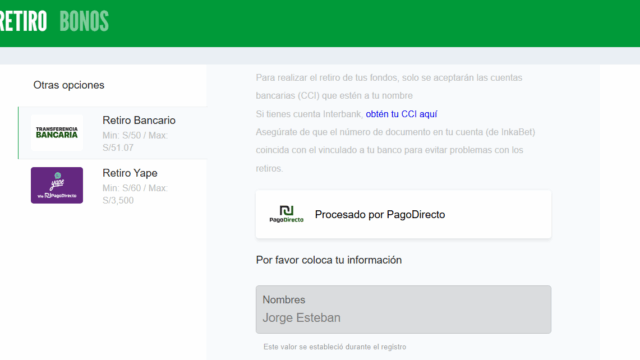Open the 'obtén tu CCI aquí' link
The height and width of the screenshot is (360, 640).
point(401,114)
